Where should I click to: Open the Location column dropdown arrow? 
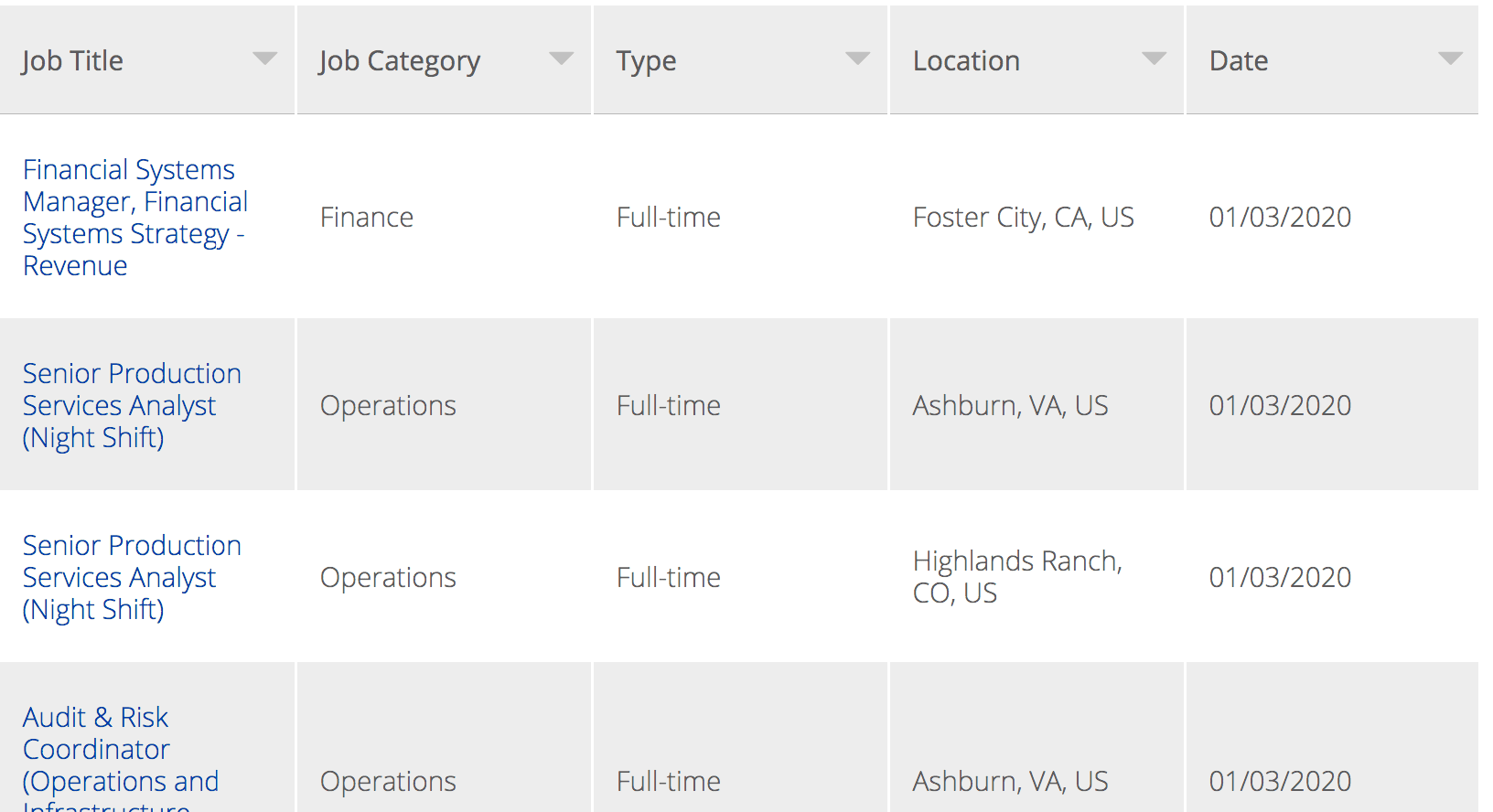click(1154, 59)
